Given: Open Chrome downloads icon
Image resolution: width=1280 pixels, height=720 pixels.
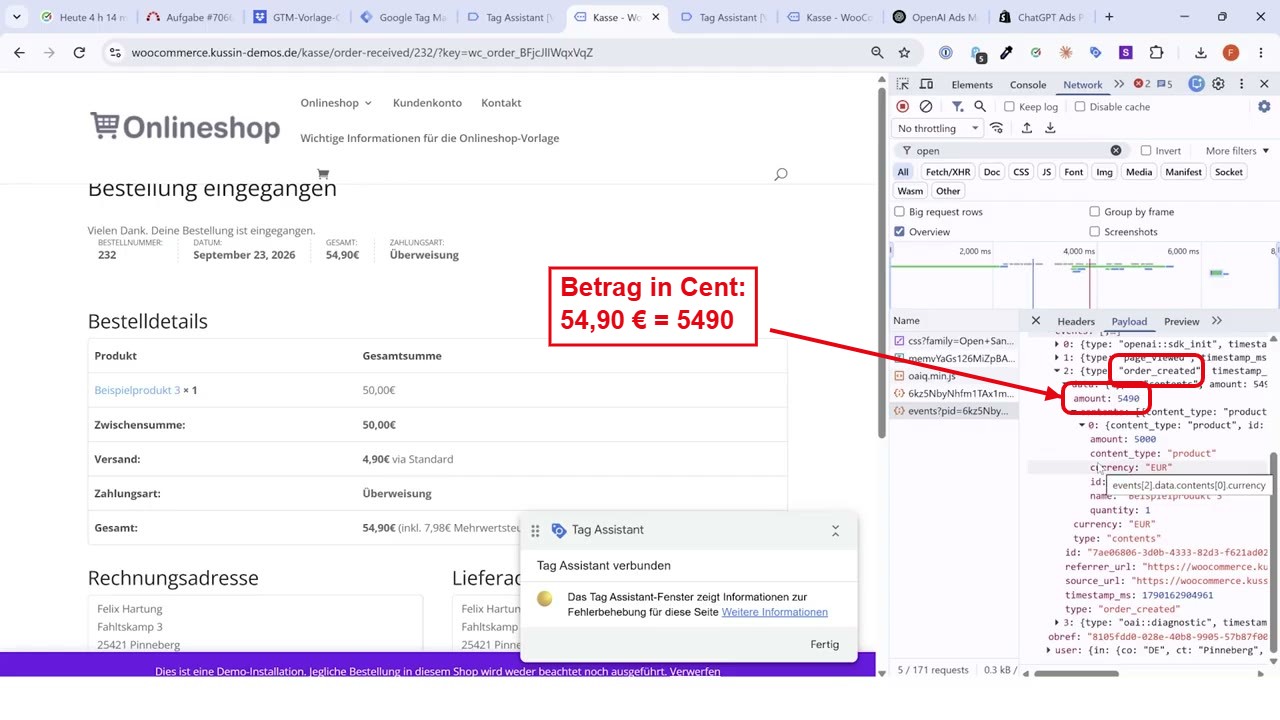Looking at the screenshot, I should pyautogui.click(x=1201, y=52).
